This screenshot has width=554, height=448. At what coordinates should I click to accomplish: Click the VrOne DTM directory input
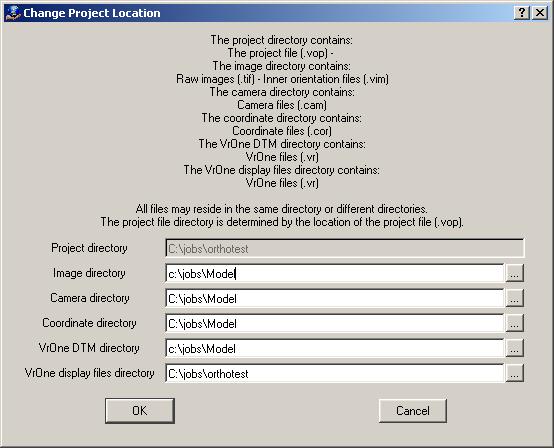[335, 349]
